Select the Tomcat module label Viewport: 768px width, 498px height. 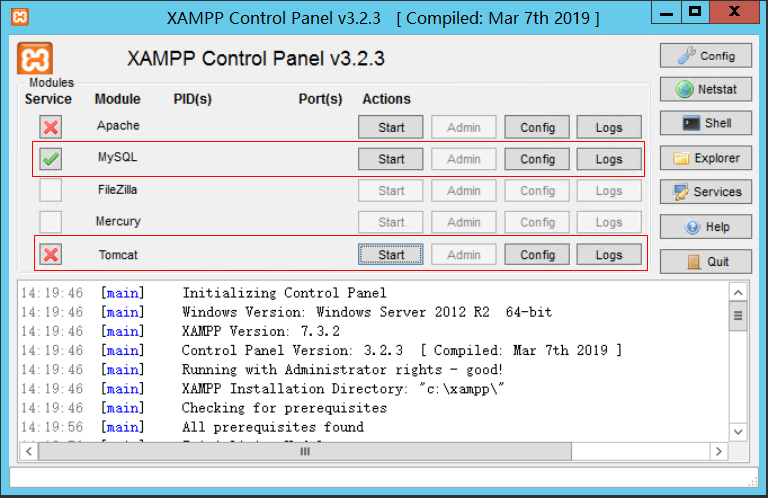[x=118, y=255]
